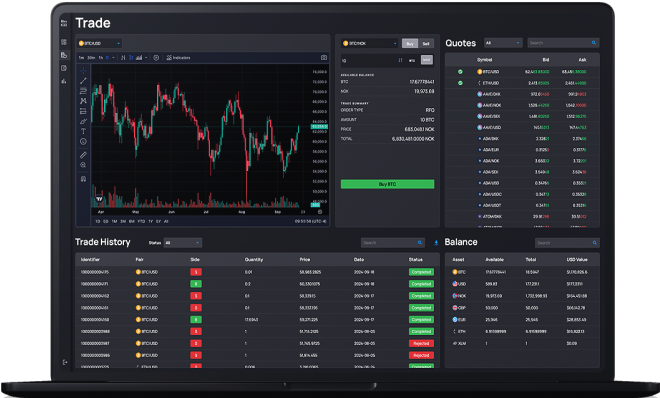The image size is (660, 398).
Task: Select the Buy toggle in order form
Action: point(410,43)
